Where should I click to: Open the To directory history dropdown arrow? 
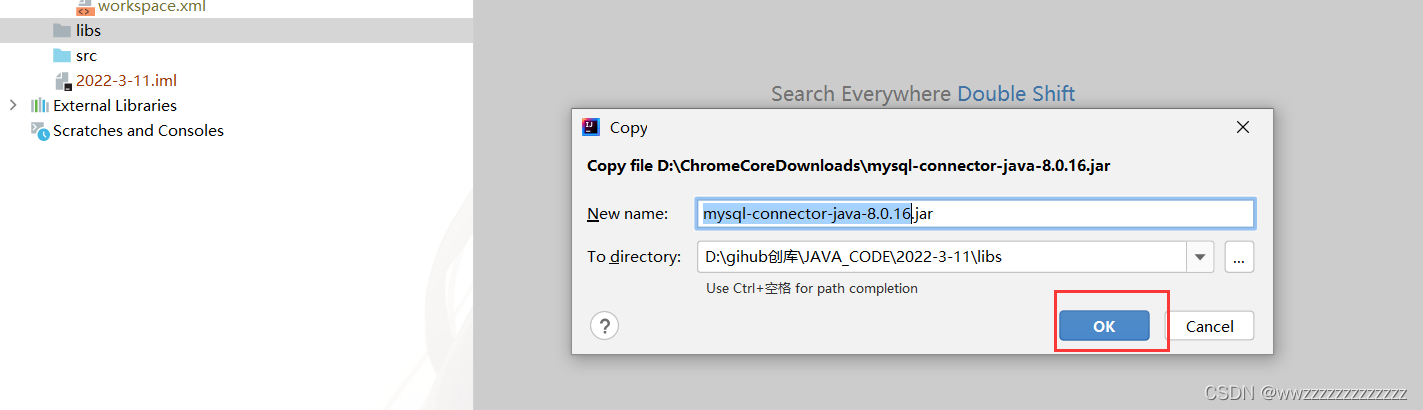click(1200, 257)
